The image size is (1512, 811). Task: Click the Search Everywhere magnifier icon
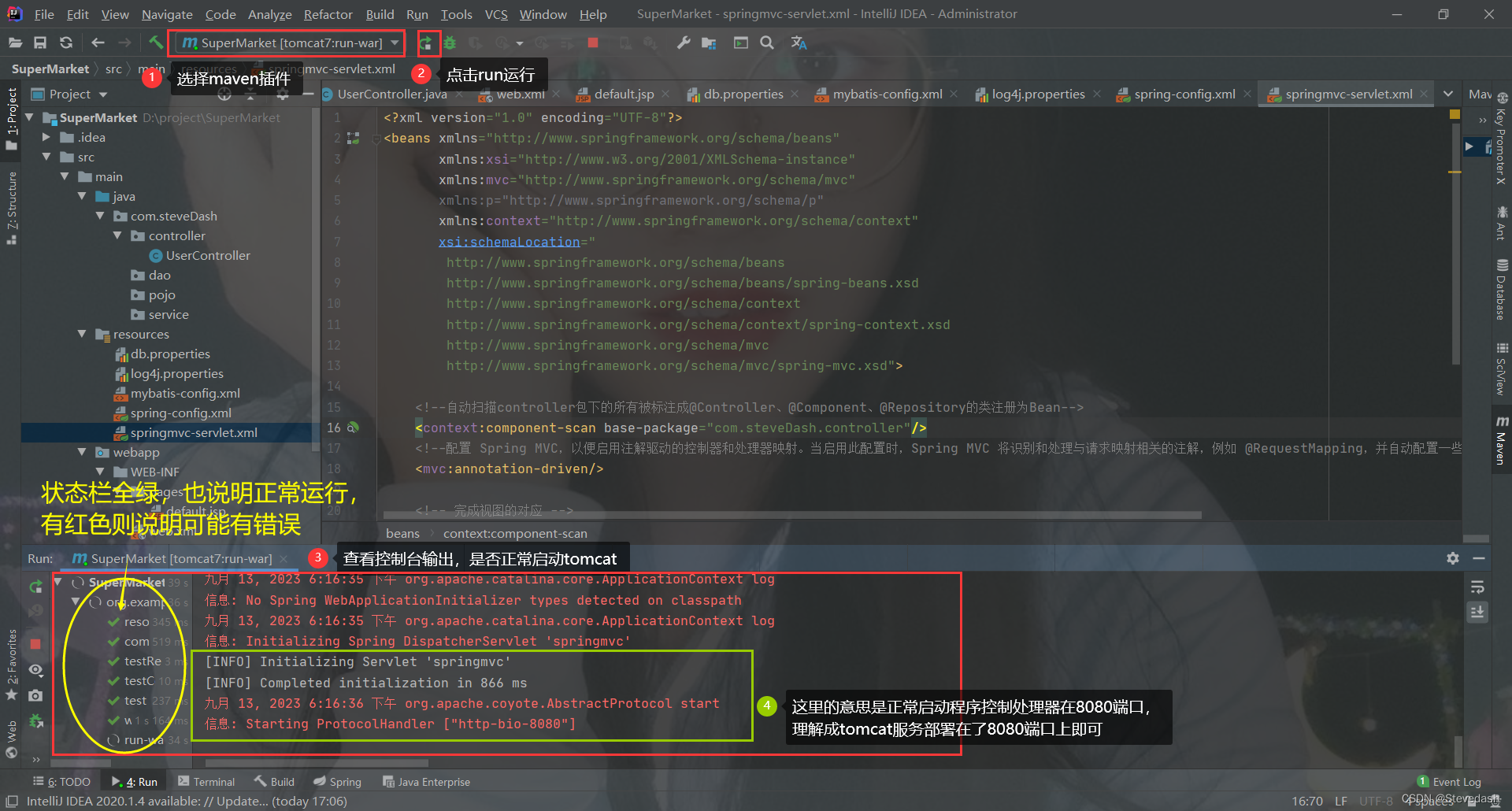[x=767, y=43]
